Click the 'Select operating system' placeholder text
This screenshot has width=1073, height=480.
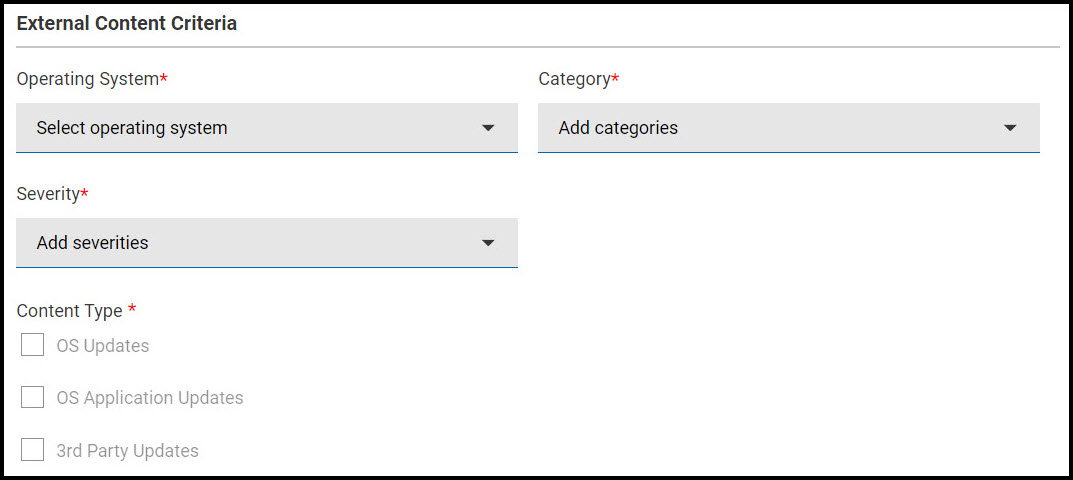[132, 128]
